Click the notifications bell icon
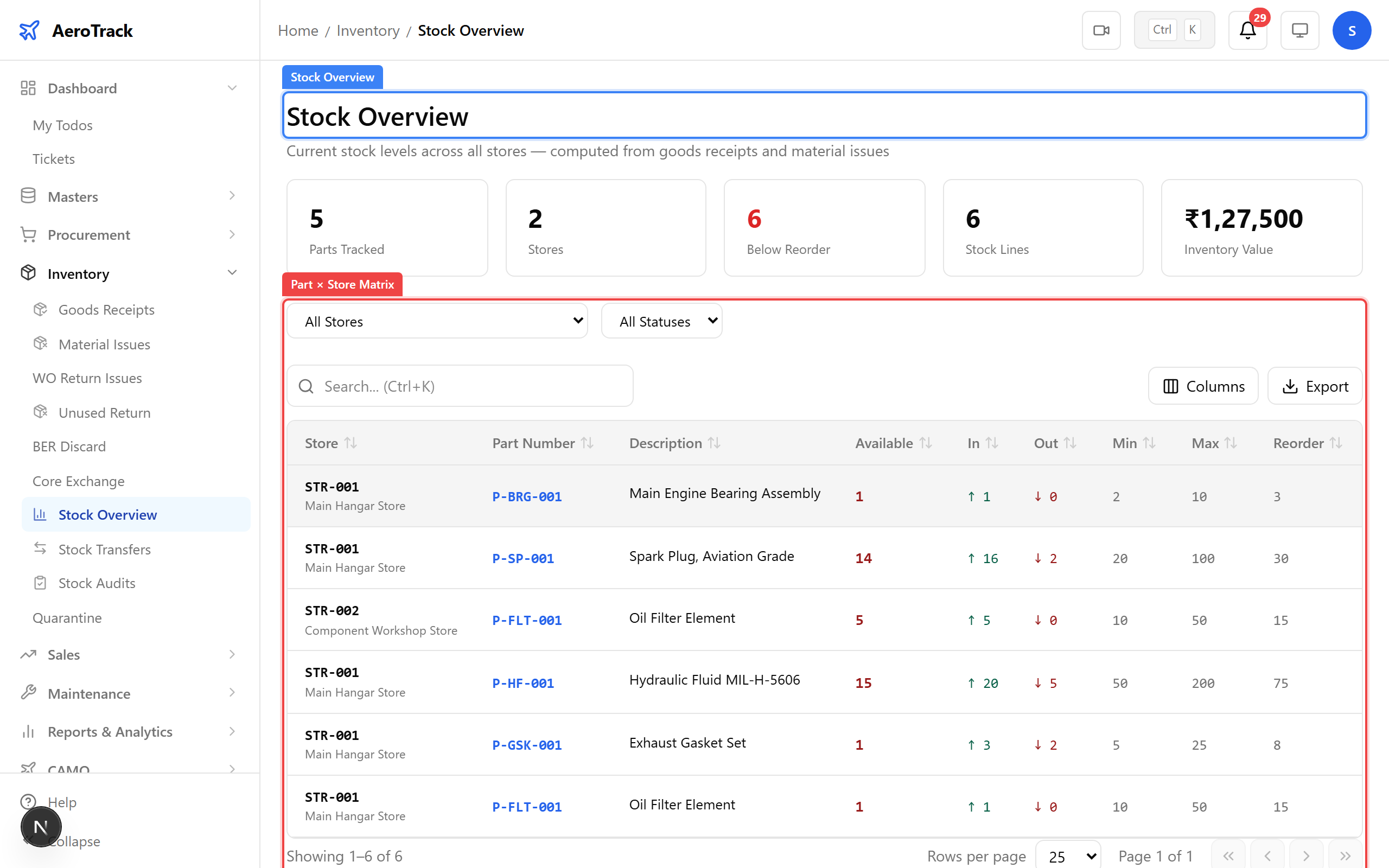 coord(1247,30)
